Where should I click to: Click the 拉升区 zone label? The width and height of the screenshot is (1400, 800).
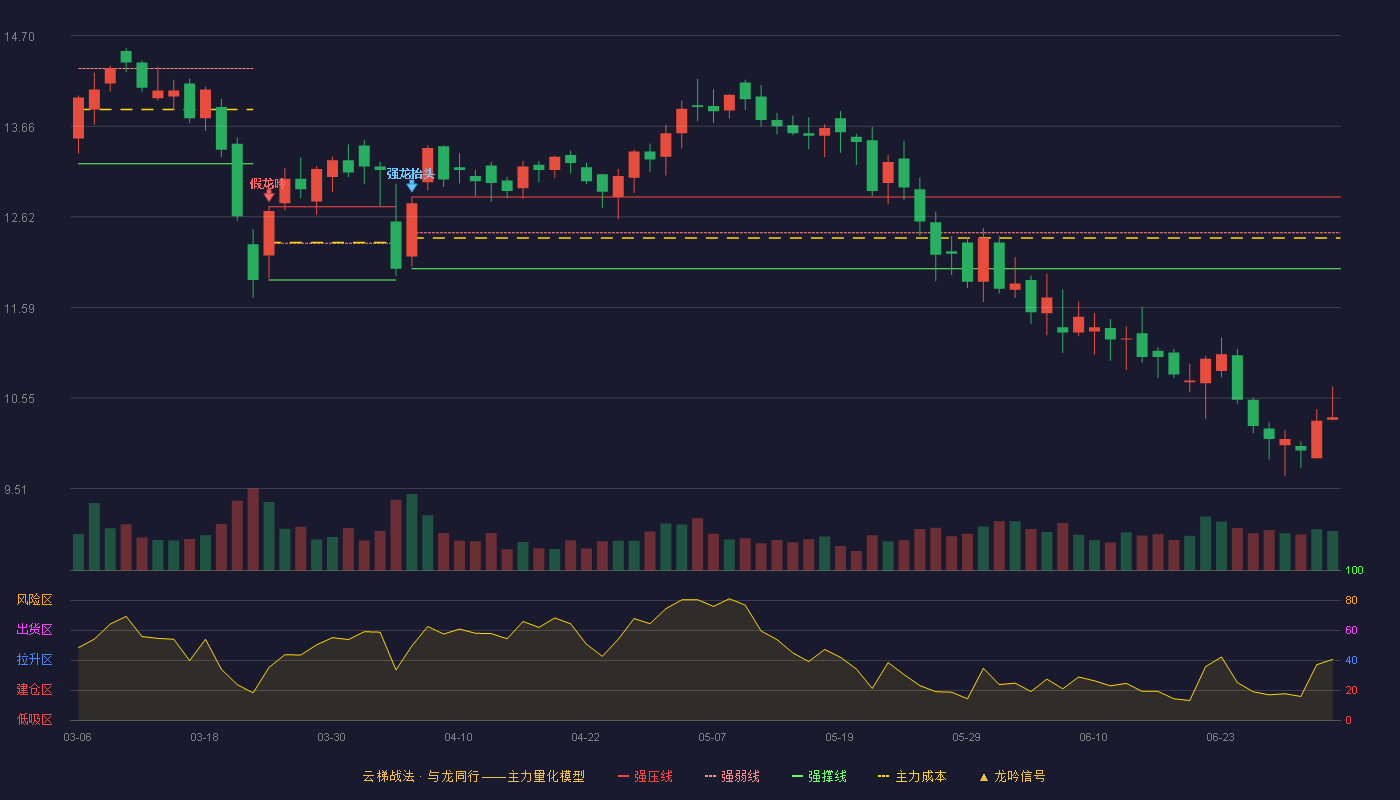tap(34, 660)
